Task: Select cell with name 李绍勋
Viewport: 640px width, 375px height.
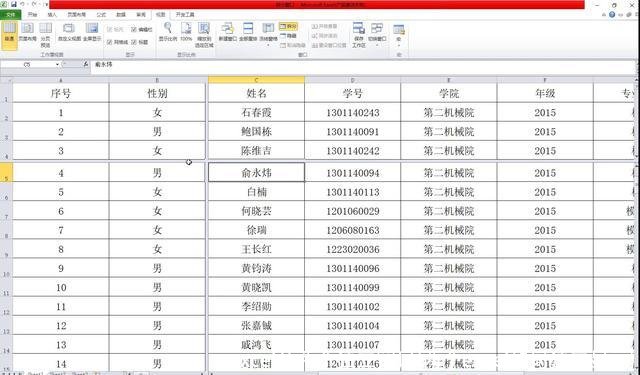Action: pos(256,306)
